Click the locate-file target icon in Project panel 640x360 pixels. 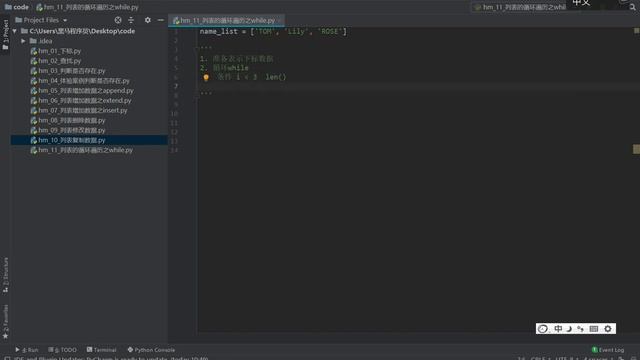pyautogui.click(x=118, y=20)
